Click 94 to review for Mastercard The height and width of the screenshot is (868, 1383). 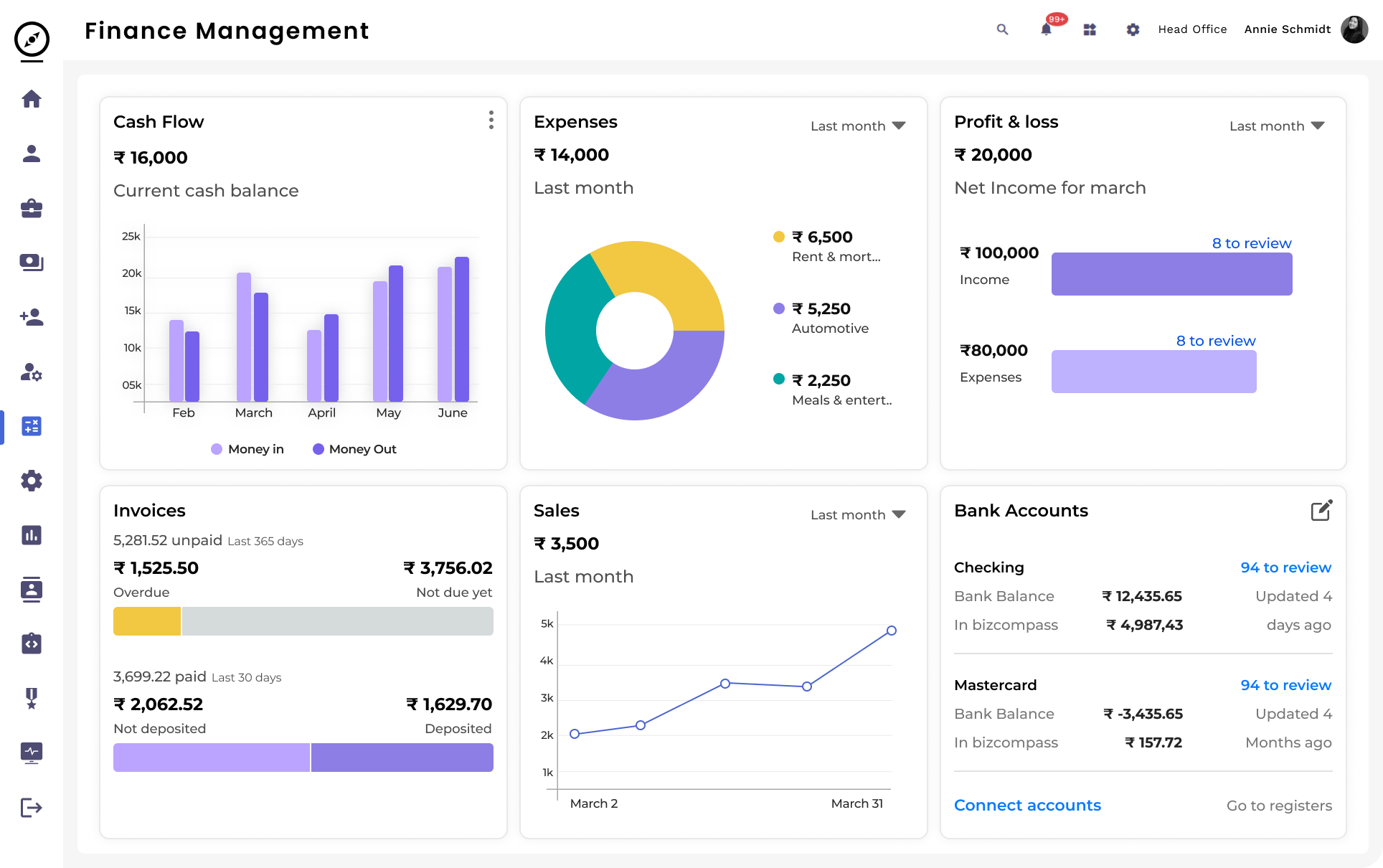point(1285,685)
